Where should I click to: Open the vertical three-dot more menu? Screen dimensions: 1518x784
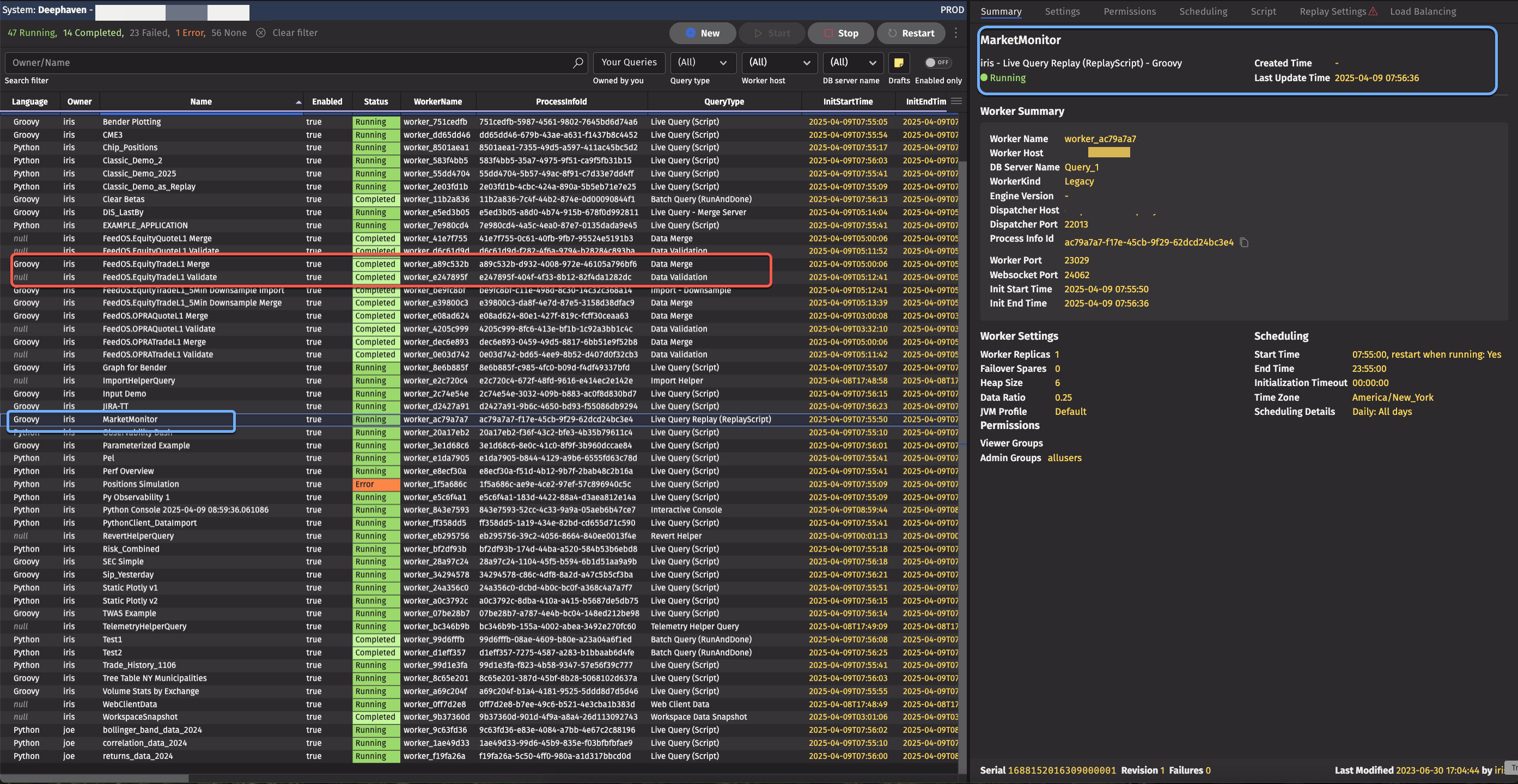click(x=956, y=33)
